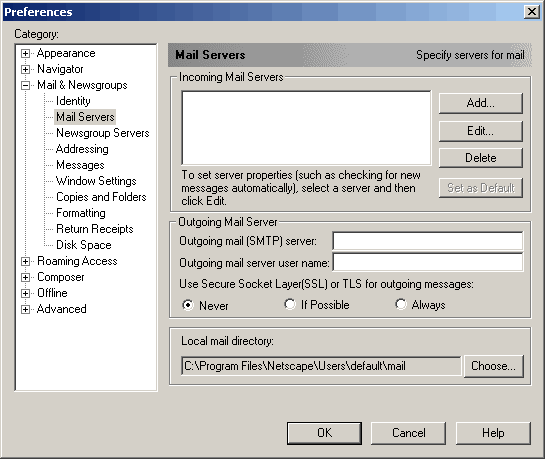Focus the Outgoing mail (SMTP) server field

coord(428,241)
